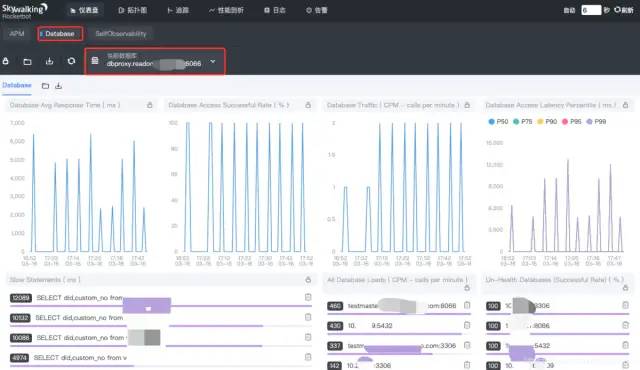Lock the Database Access Successful Rate panel
640x370 pixels.
pyautogui.click(x=308, y=105)
